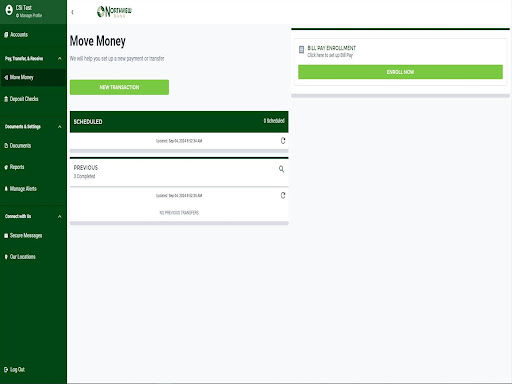The width and height of the screenshot is (512, 384).
Task: Select Move Money in the sidebar
Action: point(33,77)
